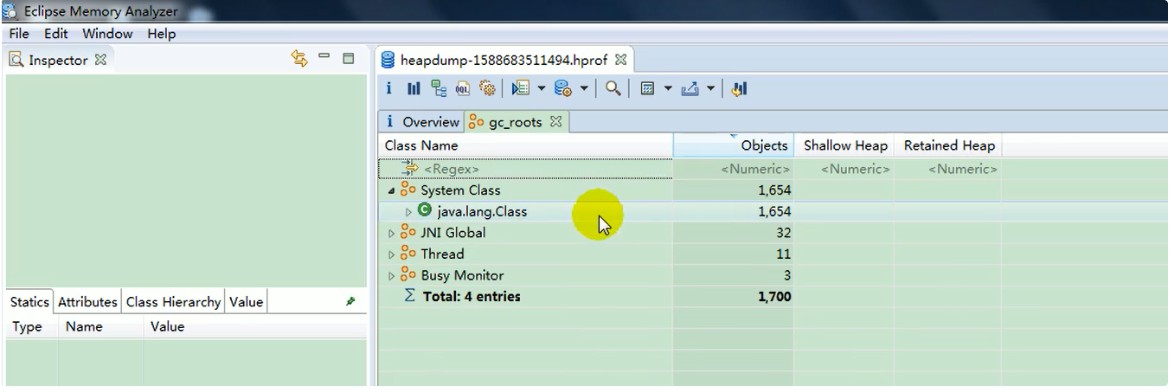Close the gc_roots tab

555,121
